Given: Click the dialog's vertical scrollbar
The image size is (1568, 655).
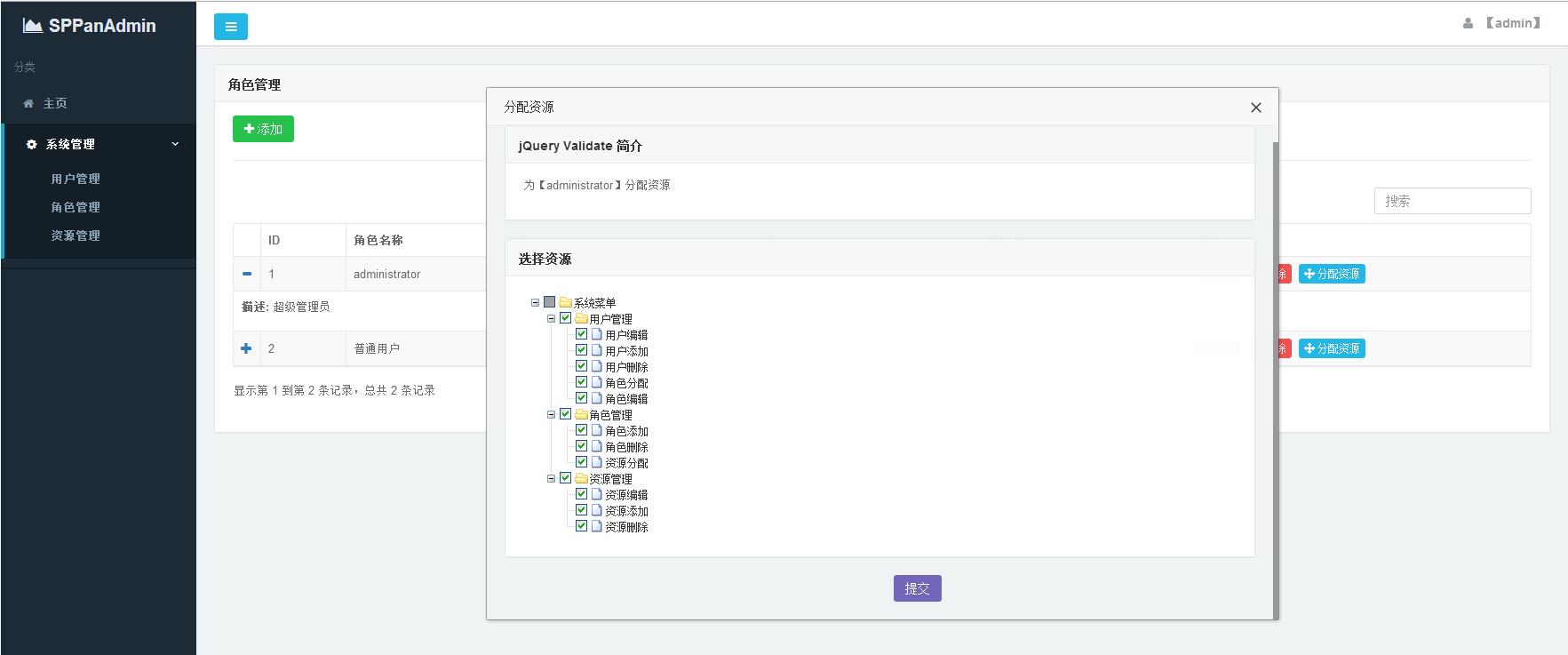Looking at the screenshot, I should click(1276, 380).
